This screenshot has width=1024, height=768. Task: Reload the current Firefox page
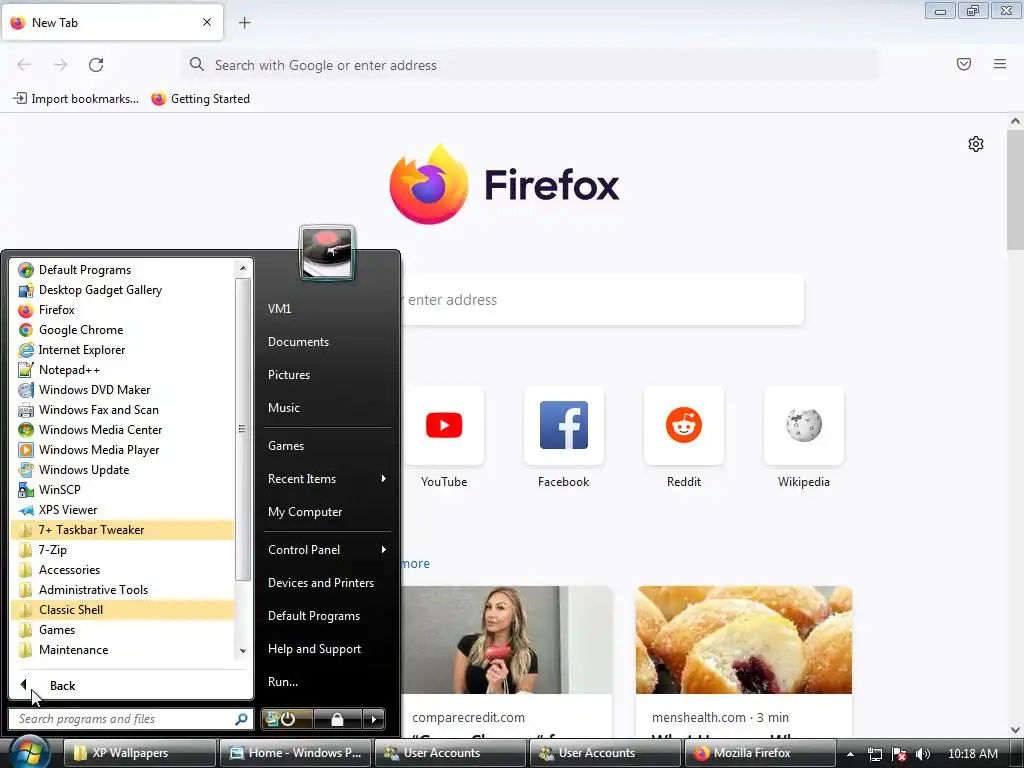[96, 65]
